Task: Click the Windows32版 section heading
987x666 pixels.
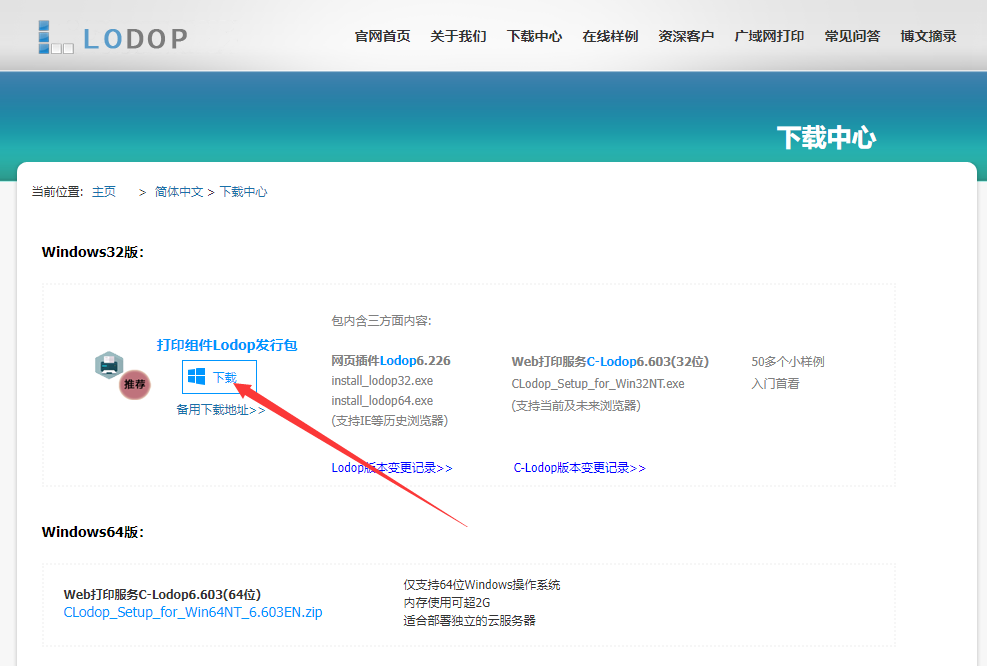Action: (93, 252)
